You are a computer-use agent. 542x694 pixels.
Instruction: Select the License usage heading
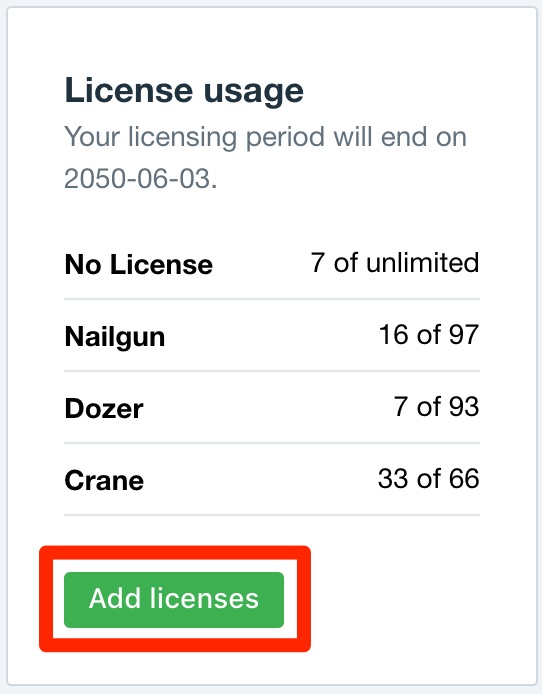coord(184,91)
